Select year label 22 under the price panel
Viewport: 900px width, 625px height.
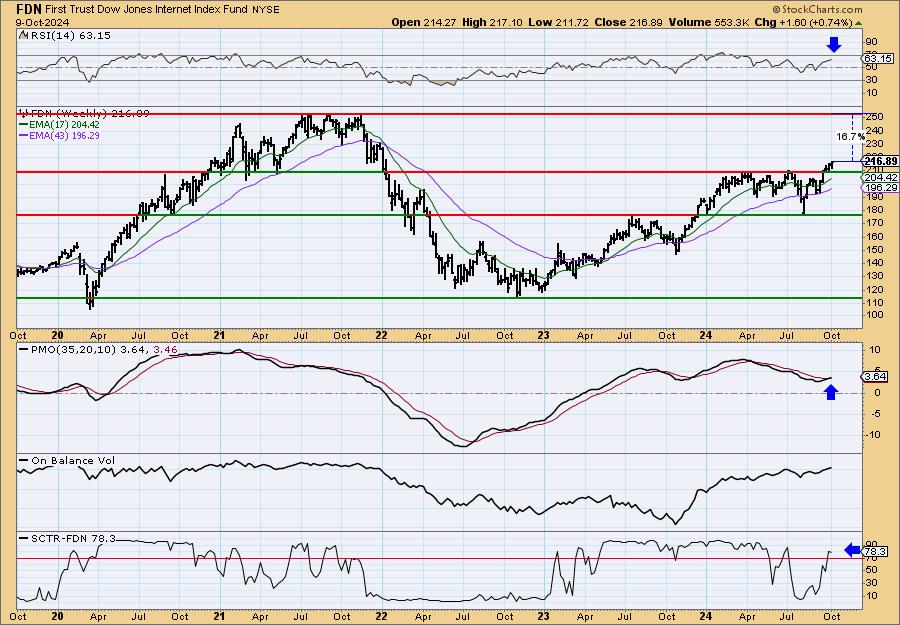[x=381, y=335]
